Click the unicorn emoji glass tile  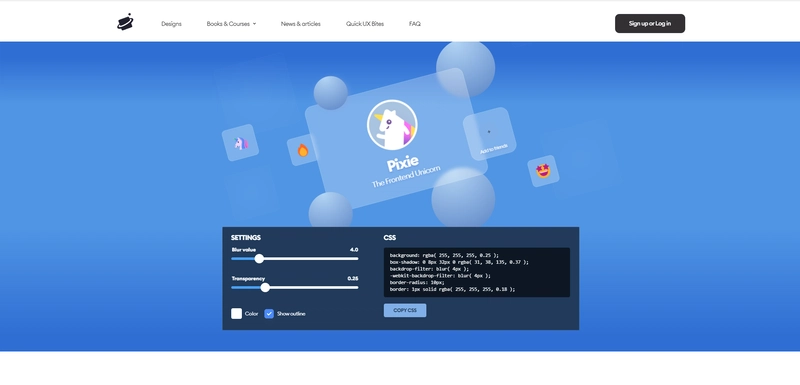(x=240, y=143)
